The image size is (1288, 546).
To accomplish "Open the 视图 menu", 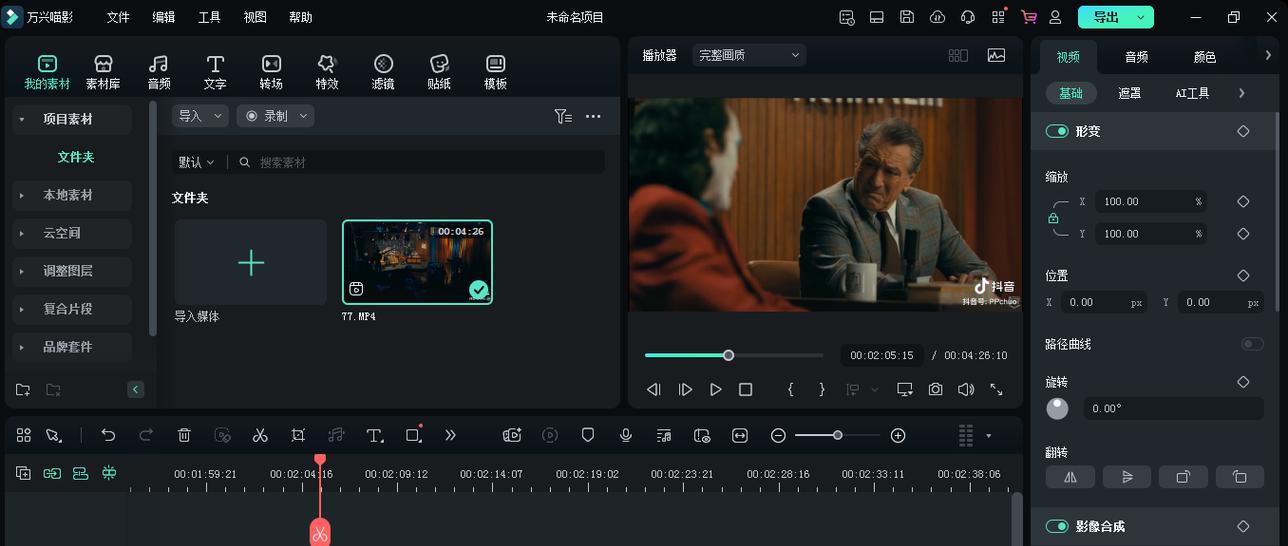I will click(255, 17).
